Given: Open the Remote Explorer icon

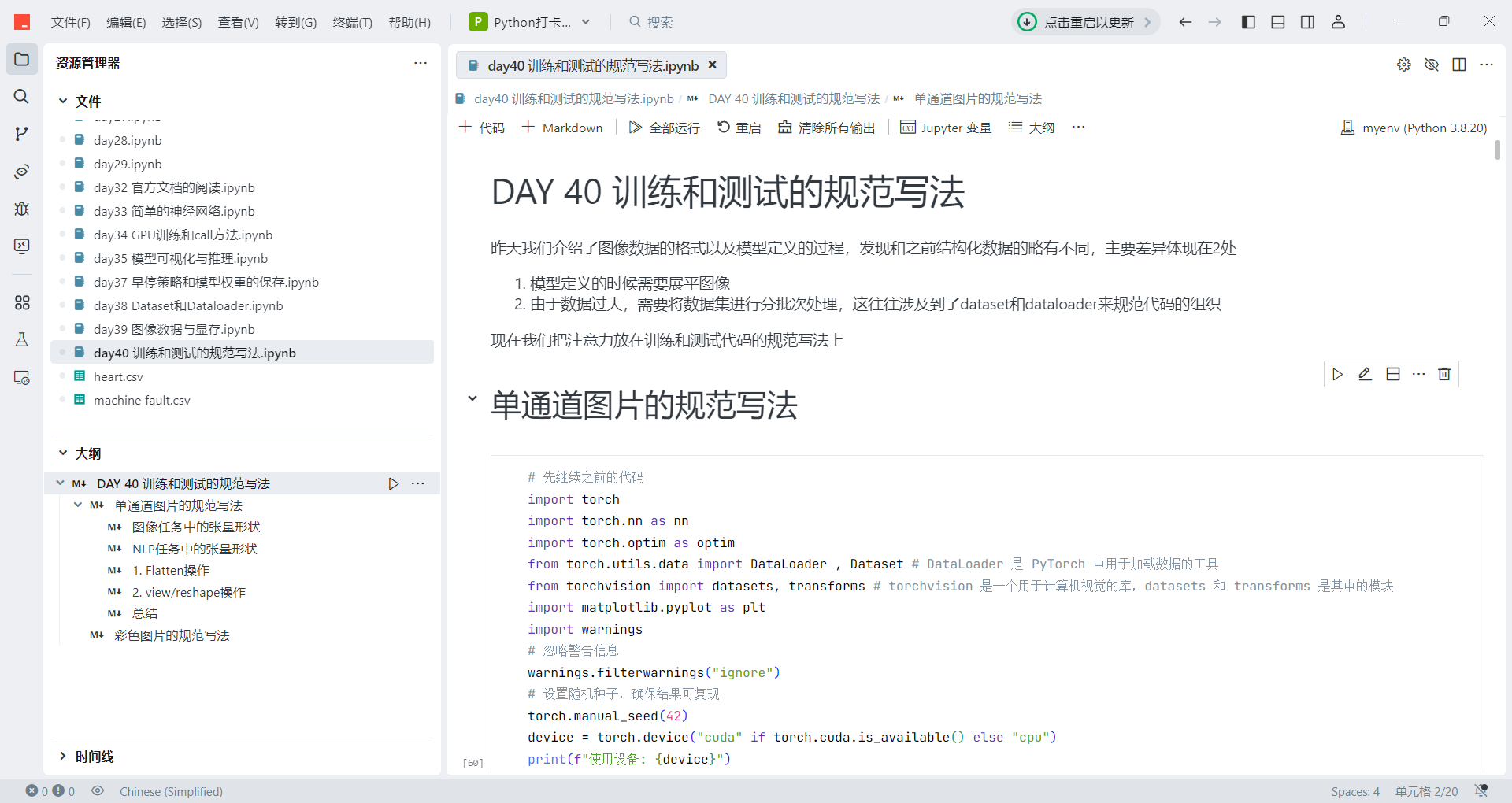Looking at the screenshot, I should [x=21, y=378].
